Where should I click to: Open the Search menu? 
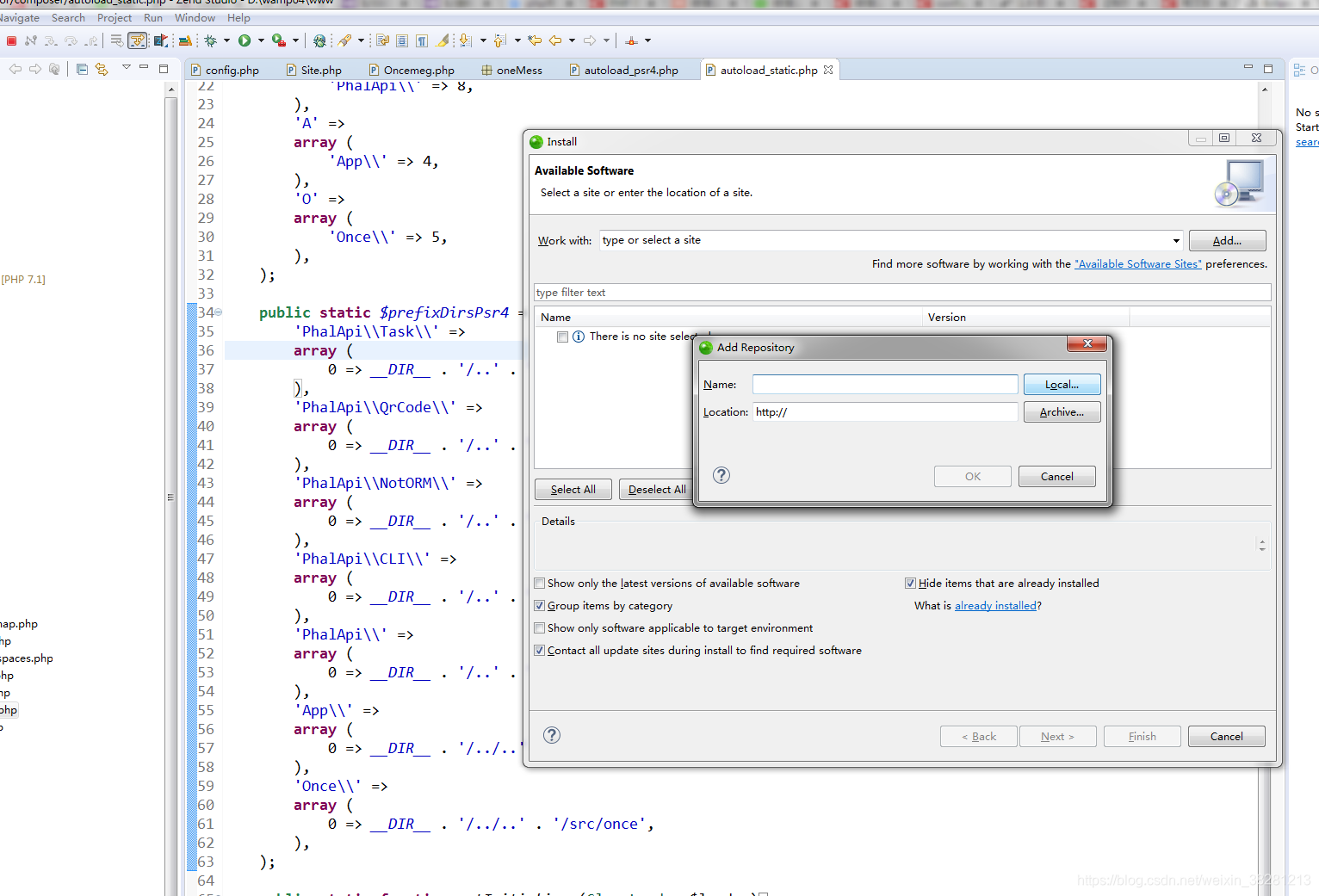[68, 18]
